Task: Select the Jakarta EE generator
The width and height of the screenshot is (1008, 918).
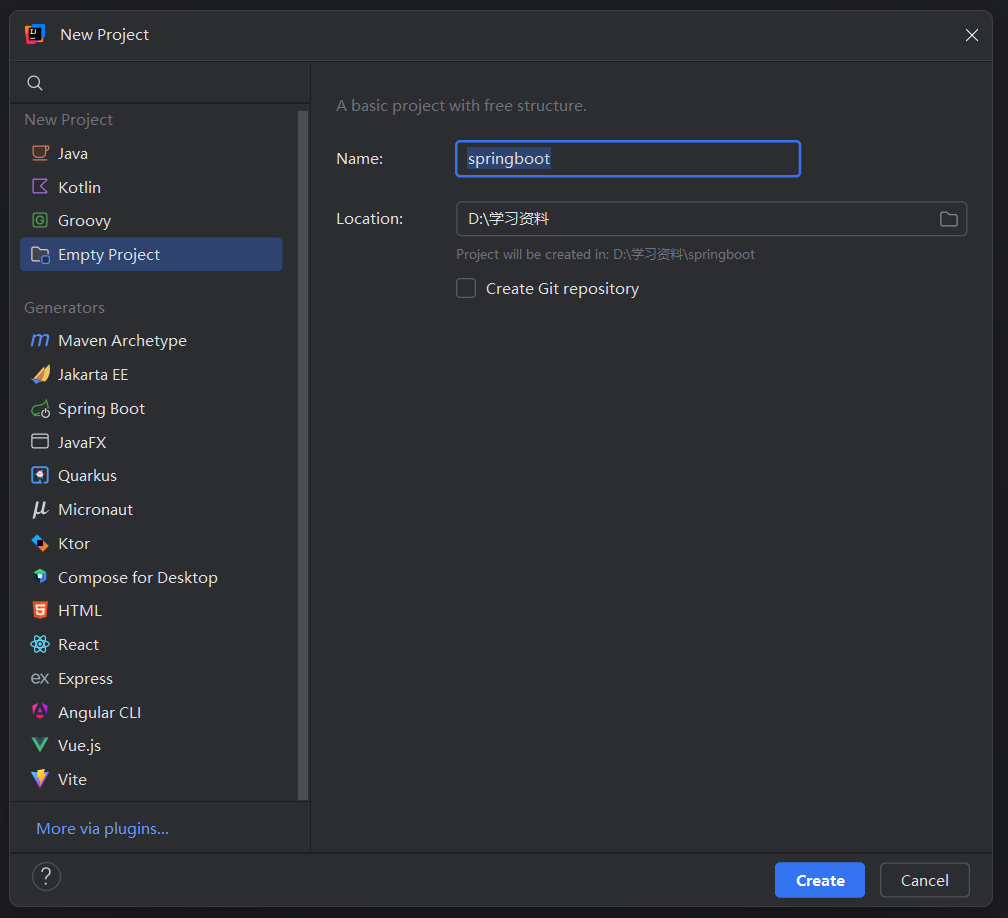Action: tap(151, 374)
